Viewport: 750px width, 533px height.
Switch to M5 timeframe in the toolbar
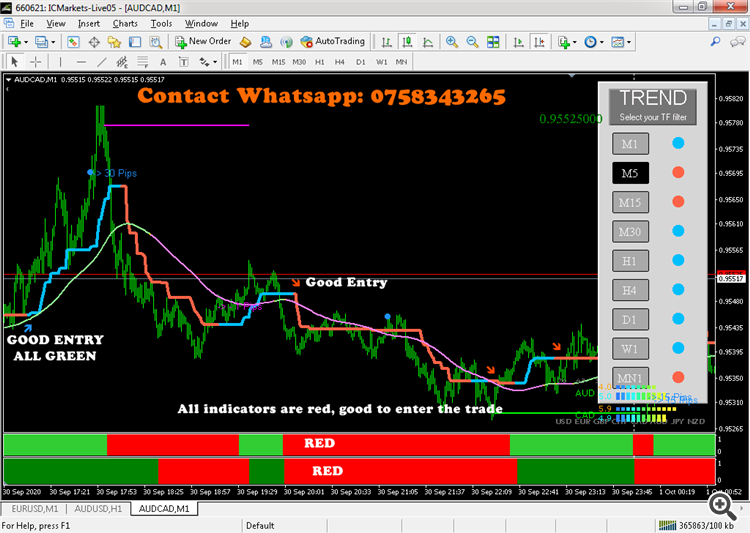pyautogui.click(x=258, y=62)
